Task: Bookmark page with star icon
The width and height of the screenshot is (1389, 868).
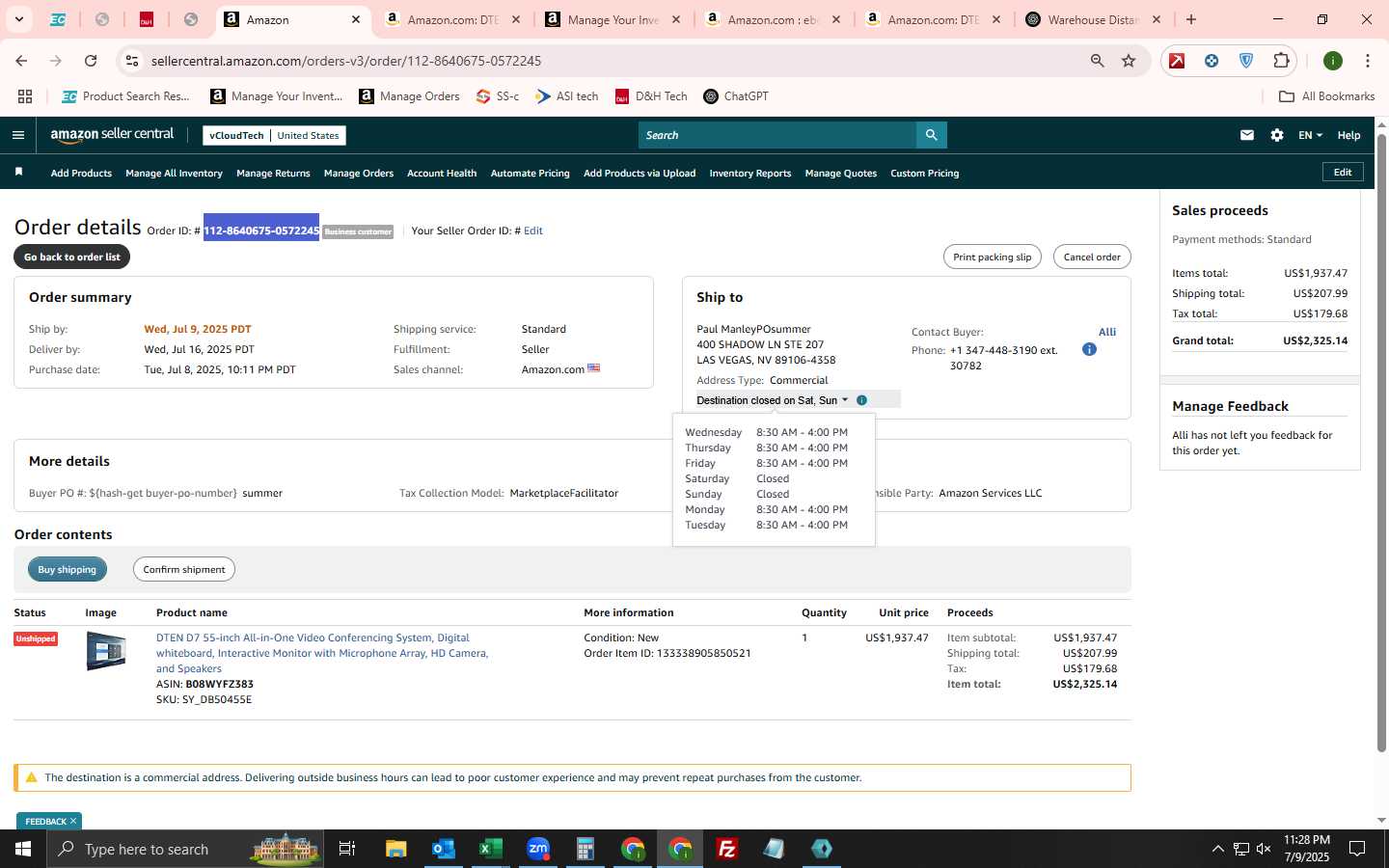Action: click(1129, 61)
